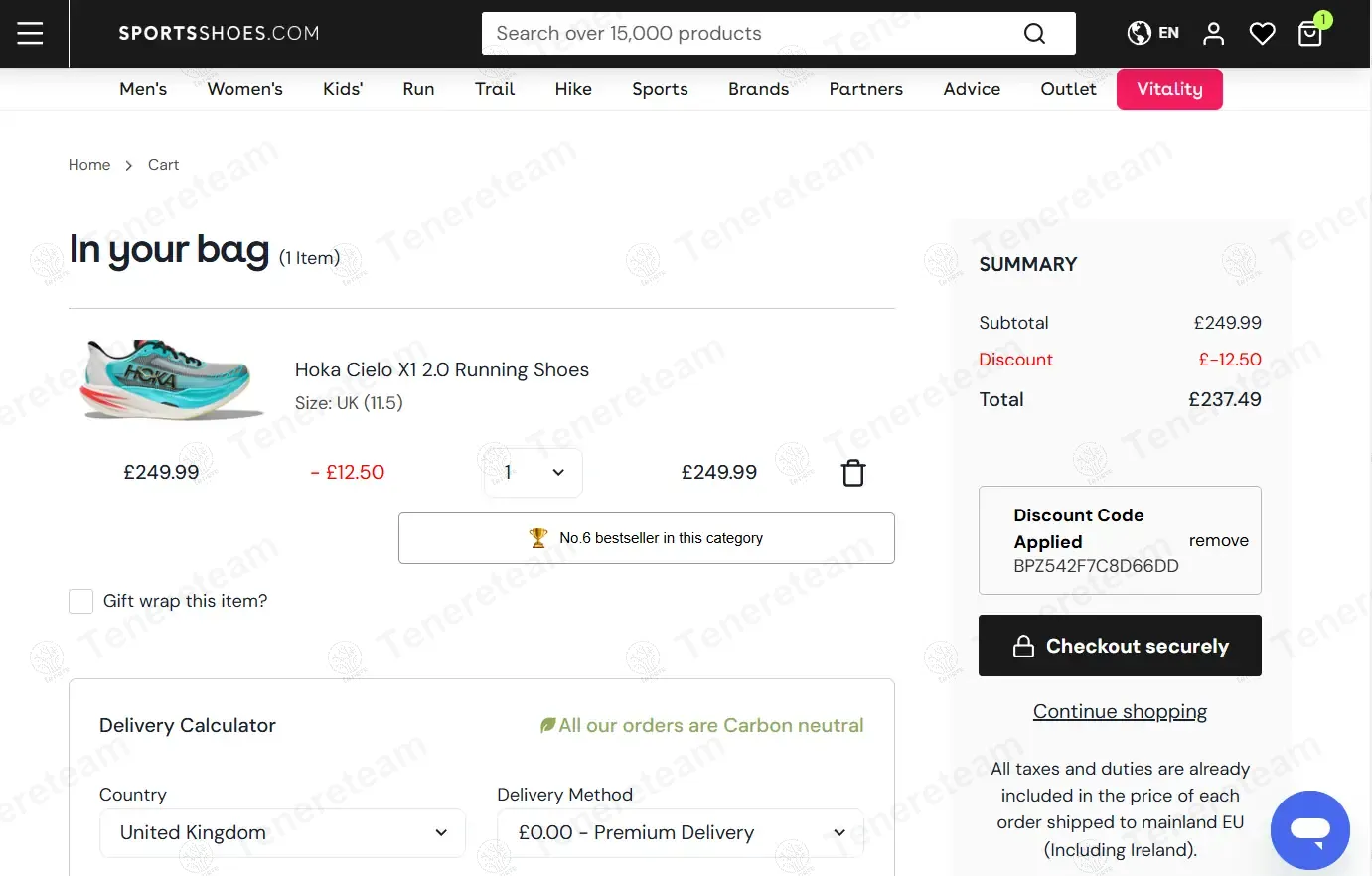
Task: Open the hamburger navigation menu
Action: (31, 33)
